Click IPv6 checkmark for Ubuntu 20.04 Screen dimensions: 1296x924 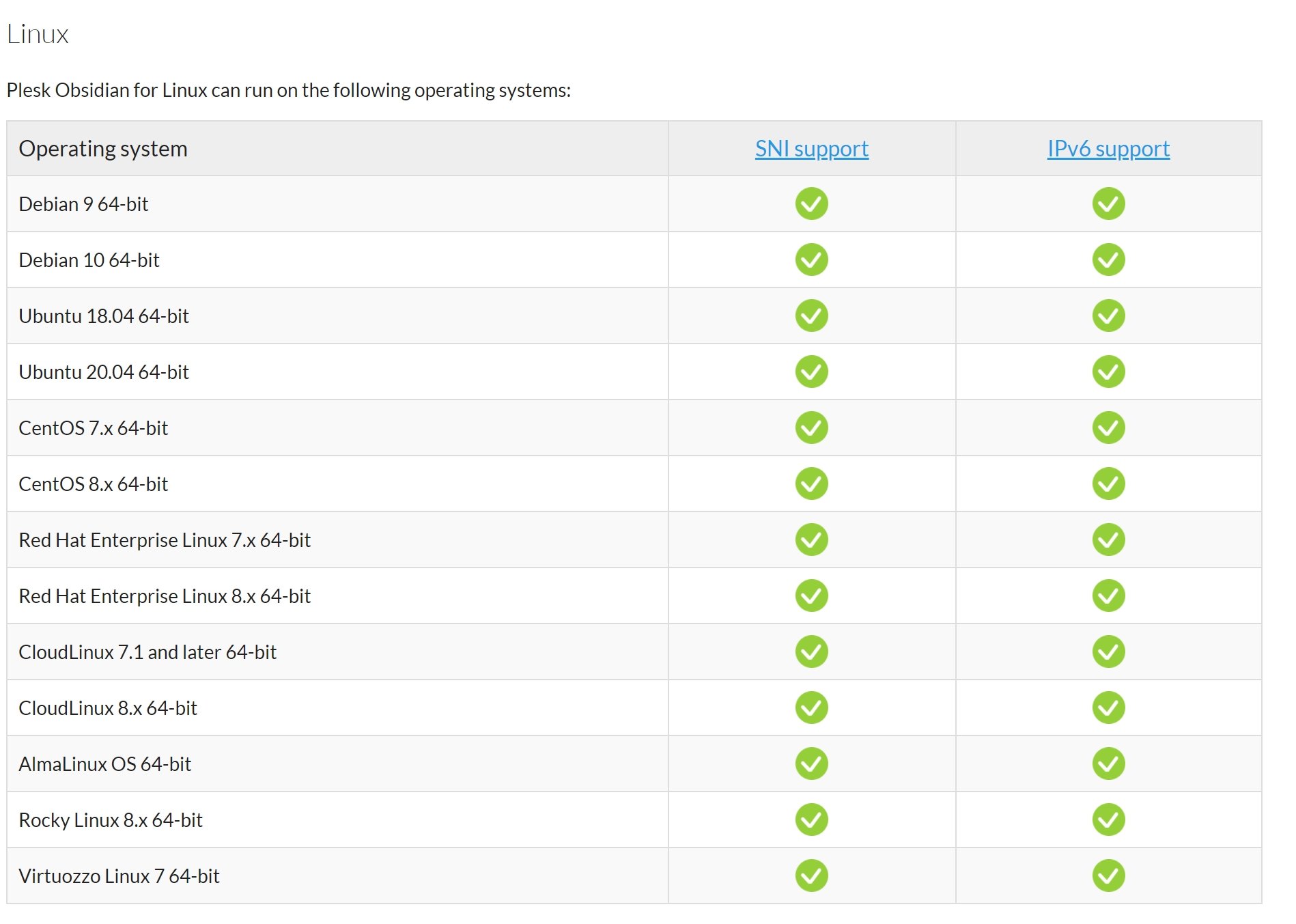tap(1108, 372)
